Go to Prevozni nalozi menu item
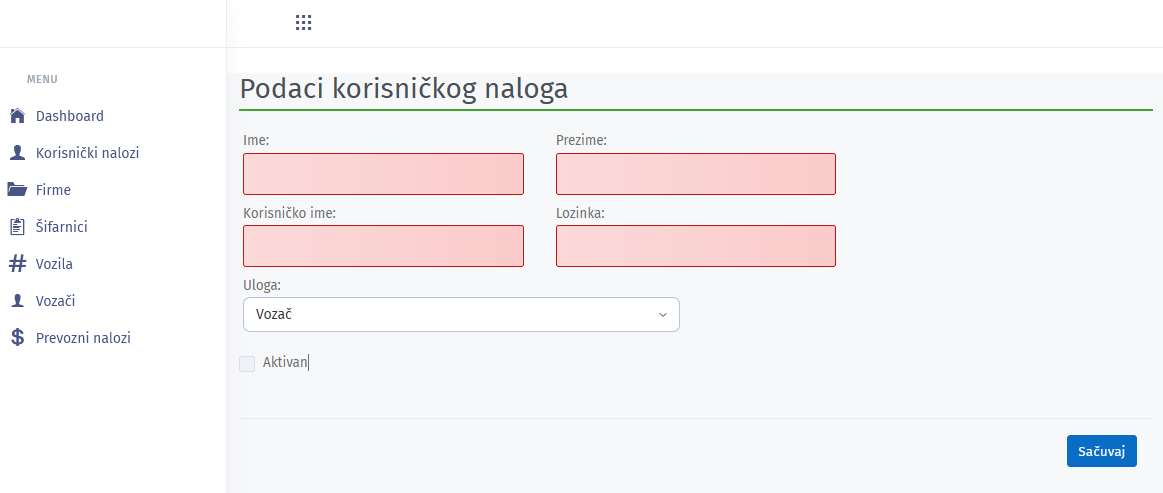Image resolution: width=1163 pixels, height=493 pixels. click(83, 338)
